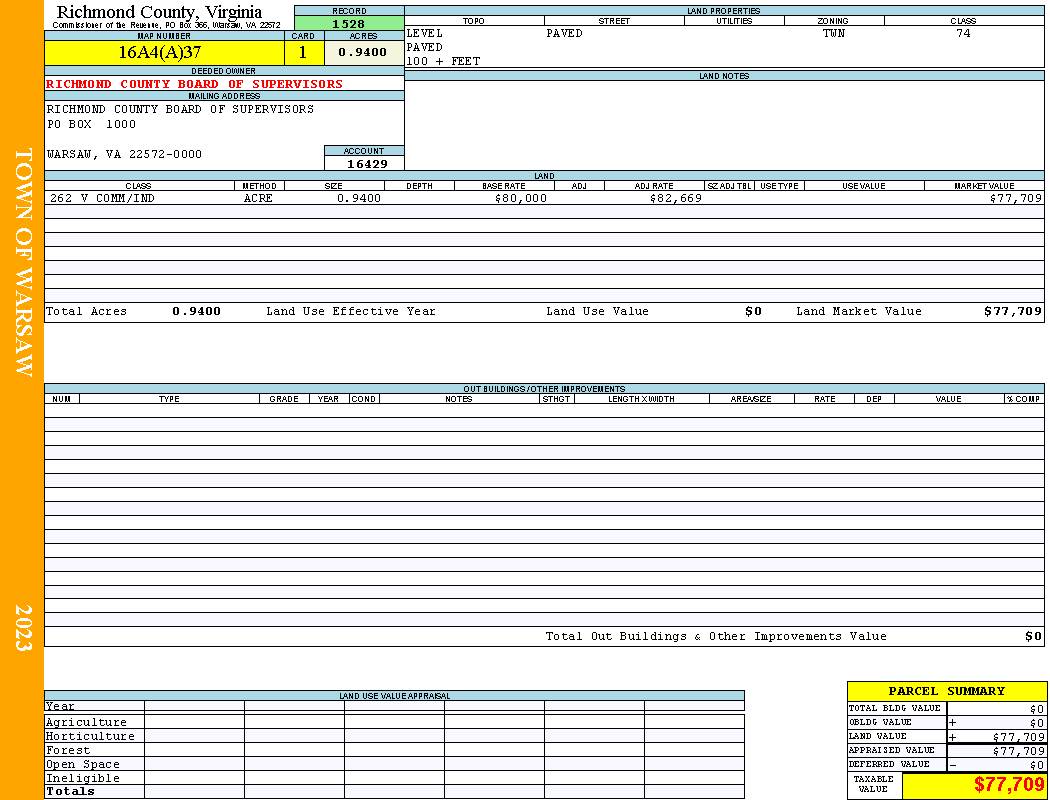Click the MAILING ADDRESS header bar
This screenshot has width=1050, height=800.
[224, 96]
